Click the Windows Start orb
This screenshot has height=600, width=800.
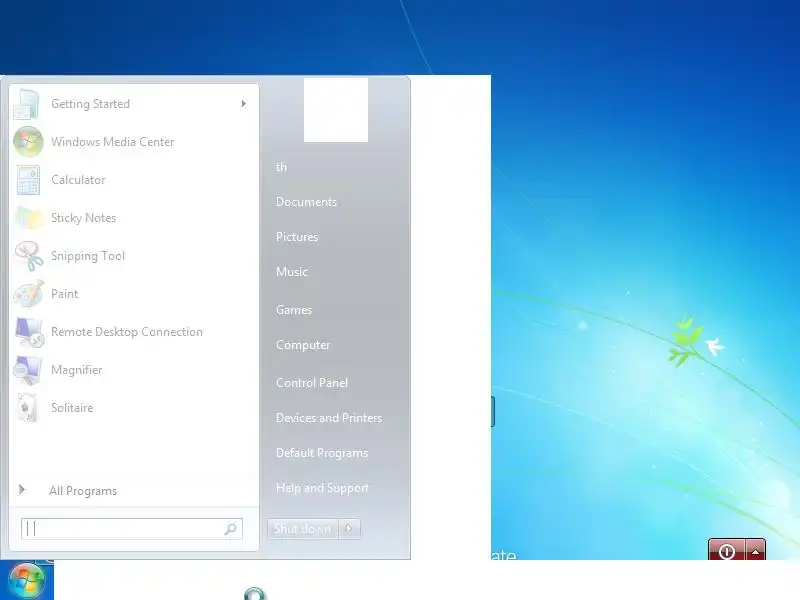point(27,581)
